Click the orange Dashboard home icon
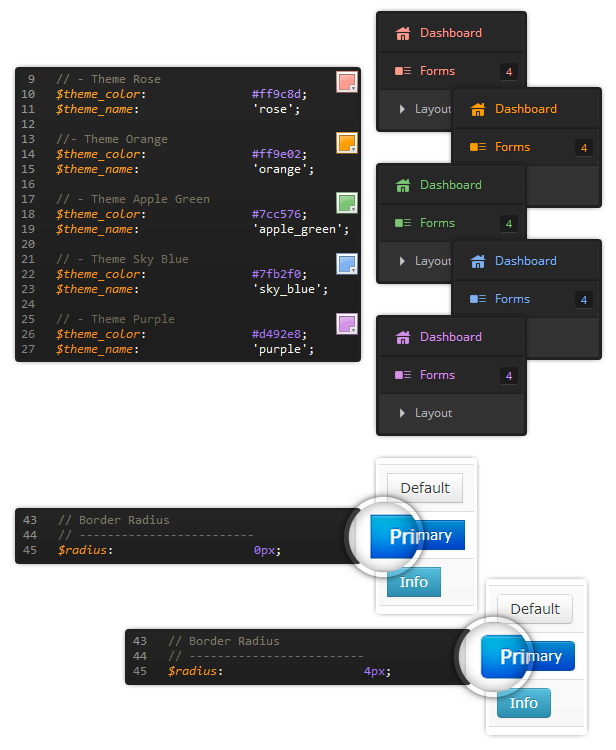This screenshot has height=750, width=616. pyautogui.click(x=478, y=109)
